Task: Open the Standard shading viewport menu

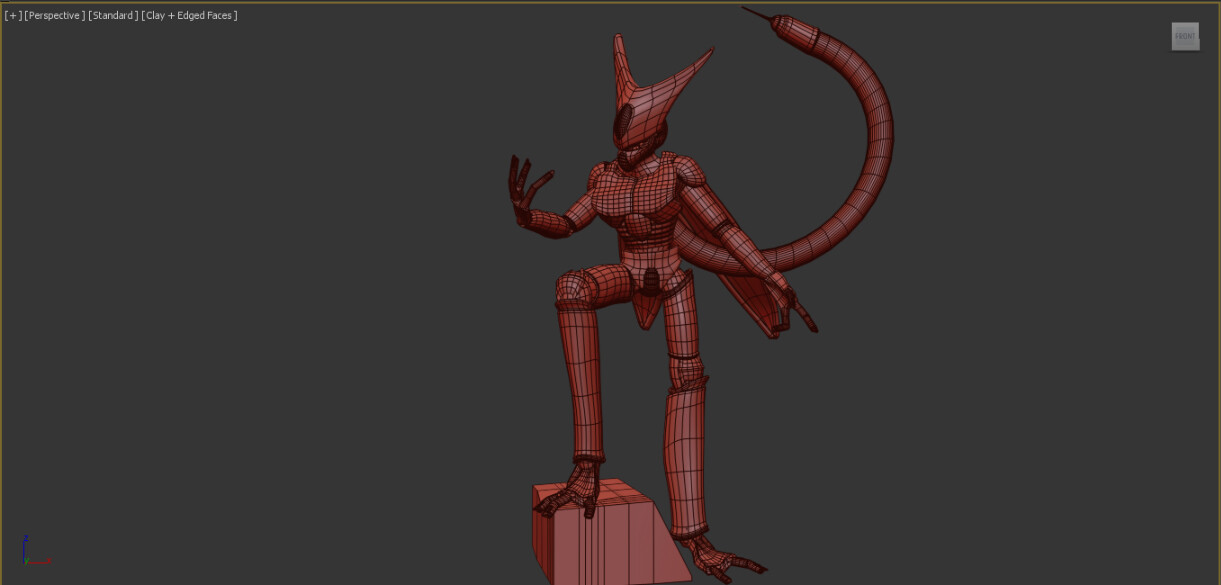Action: (113, 16)
